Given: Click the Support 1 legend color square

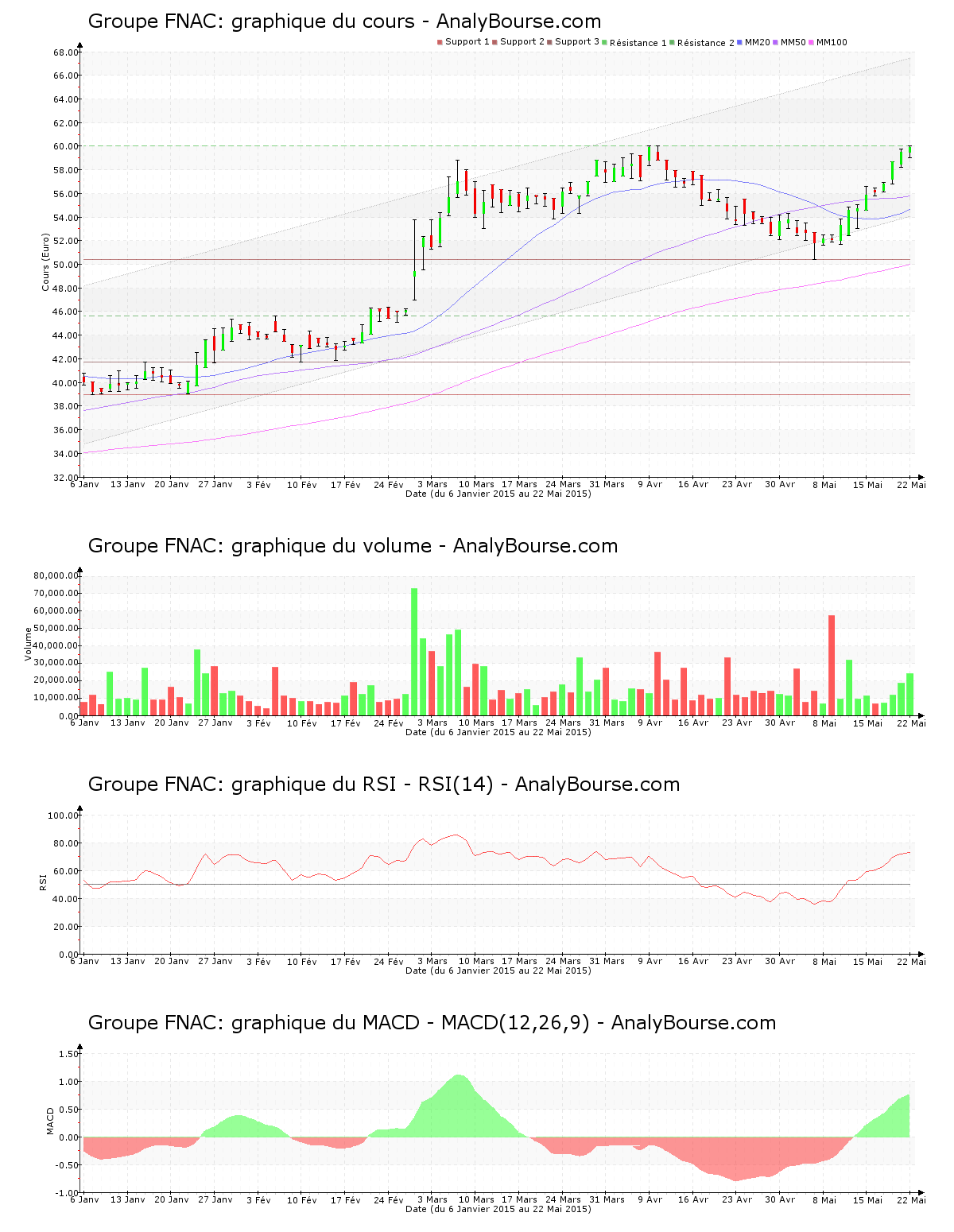Looking at the screenshot, I should pyautogui.click(x=440, y=42).
